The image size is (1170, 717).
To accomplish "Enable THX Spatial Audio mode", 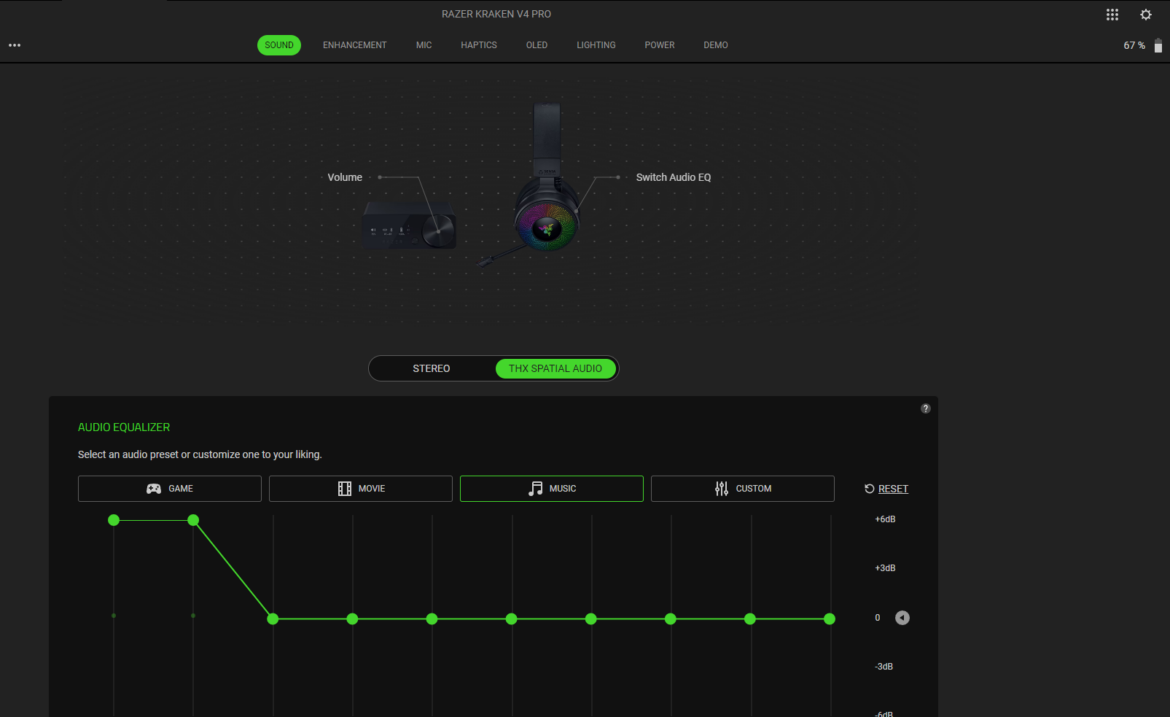I will pyautogui.click(x=555, y=368).
